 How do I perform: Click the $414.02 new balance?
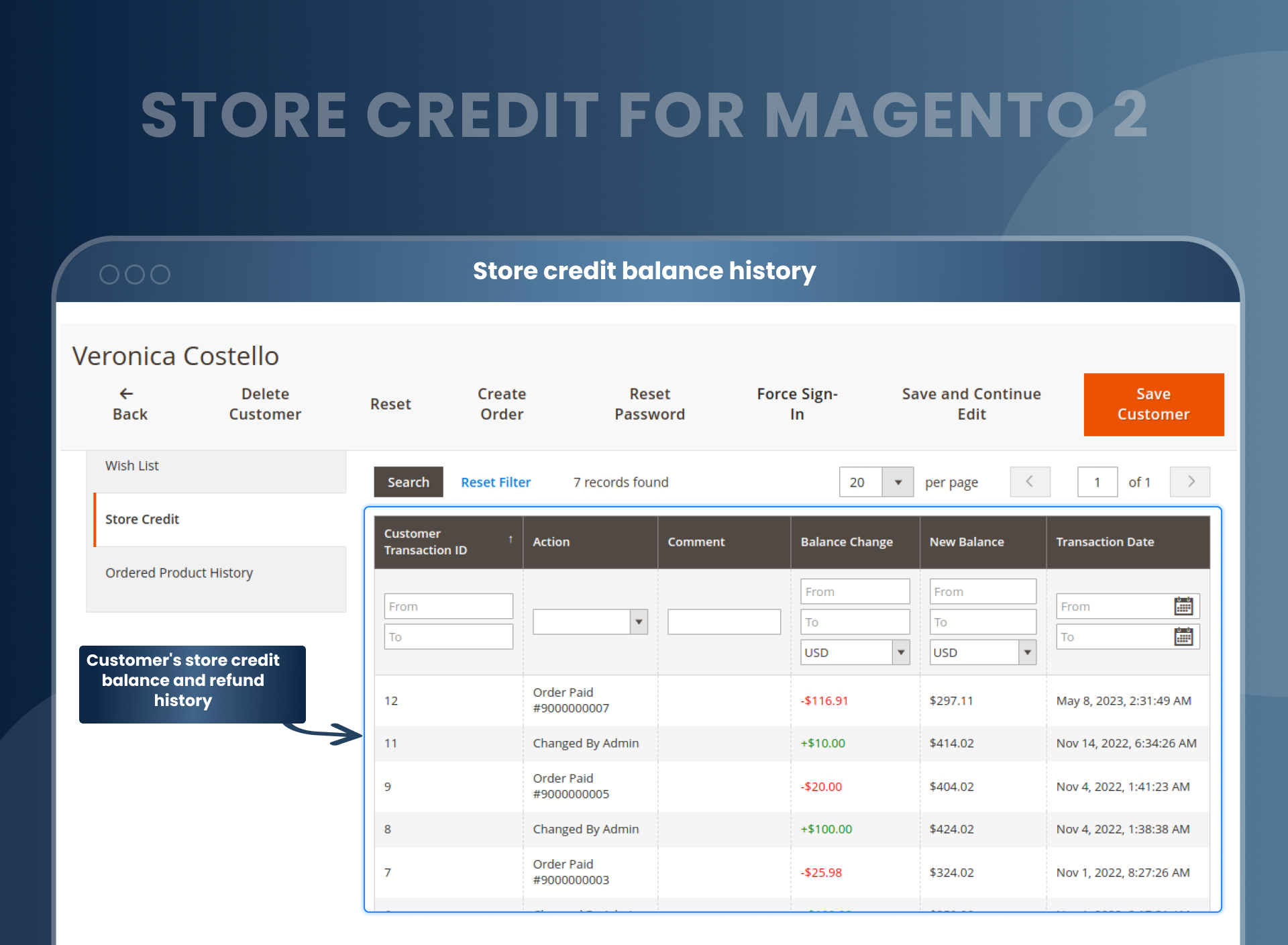click(x=951, y=743)
